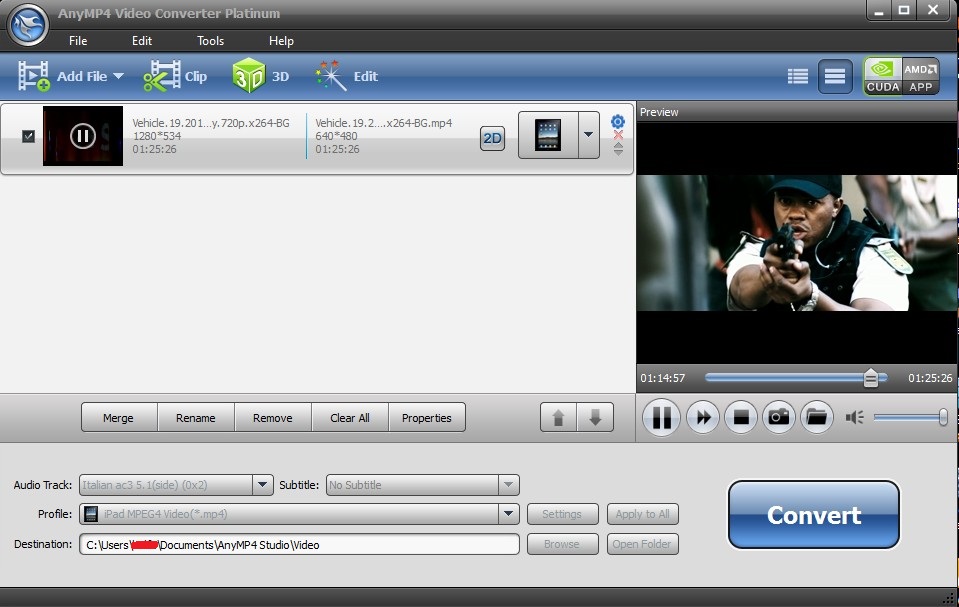
Task: Open the 3D settings cube icon
Action: [x=248, y=75]
